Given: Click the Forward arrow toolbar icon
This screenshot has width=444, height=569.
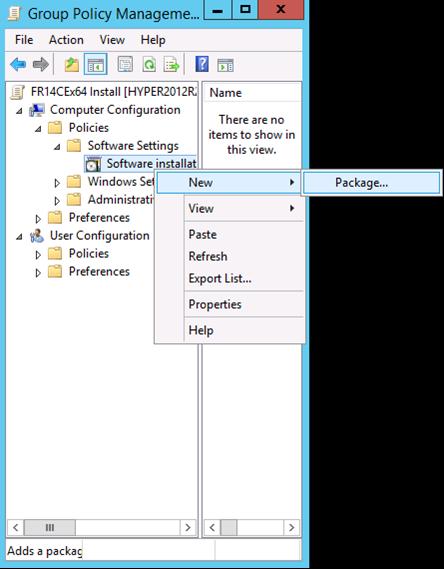Looking at the screenshot, I should pyautogui.click(x=41, y=65).
